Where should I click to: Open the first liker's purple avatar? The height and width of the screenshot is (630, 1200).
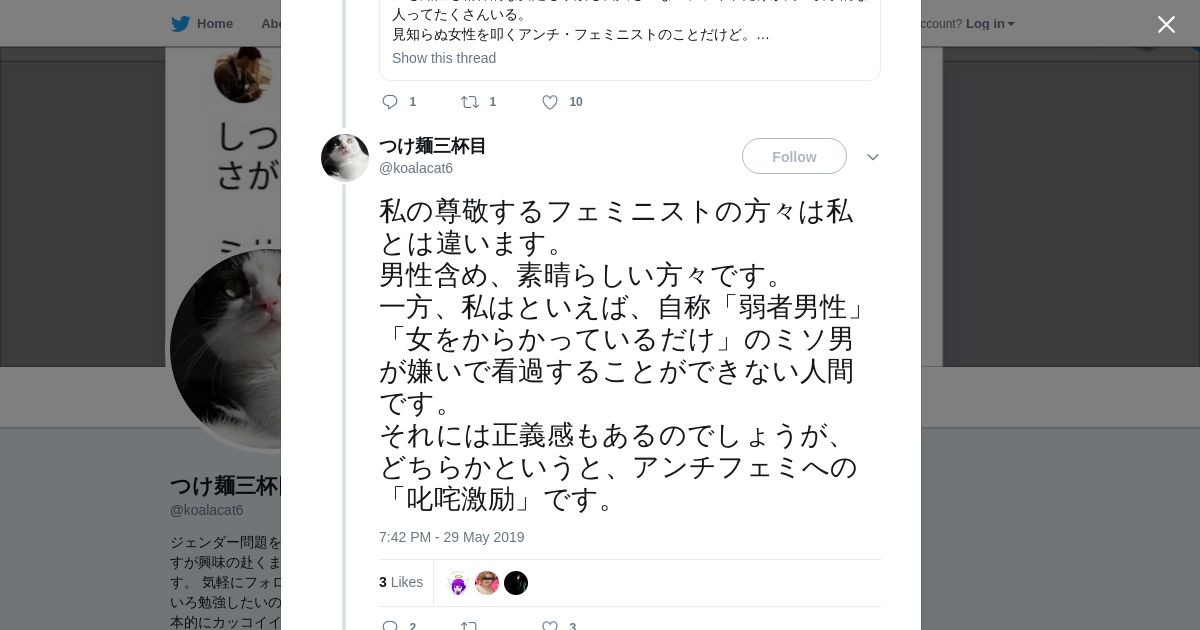(x=458, y=583)
